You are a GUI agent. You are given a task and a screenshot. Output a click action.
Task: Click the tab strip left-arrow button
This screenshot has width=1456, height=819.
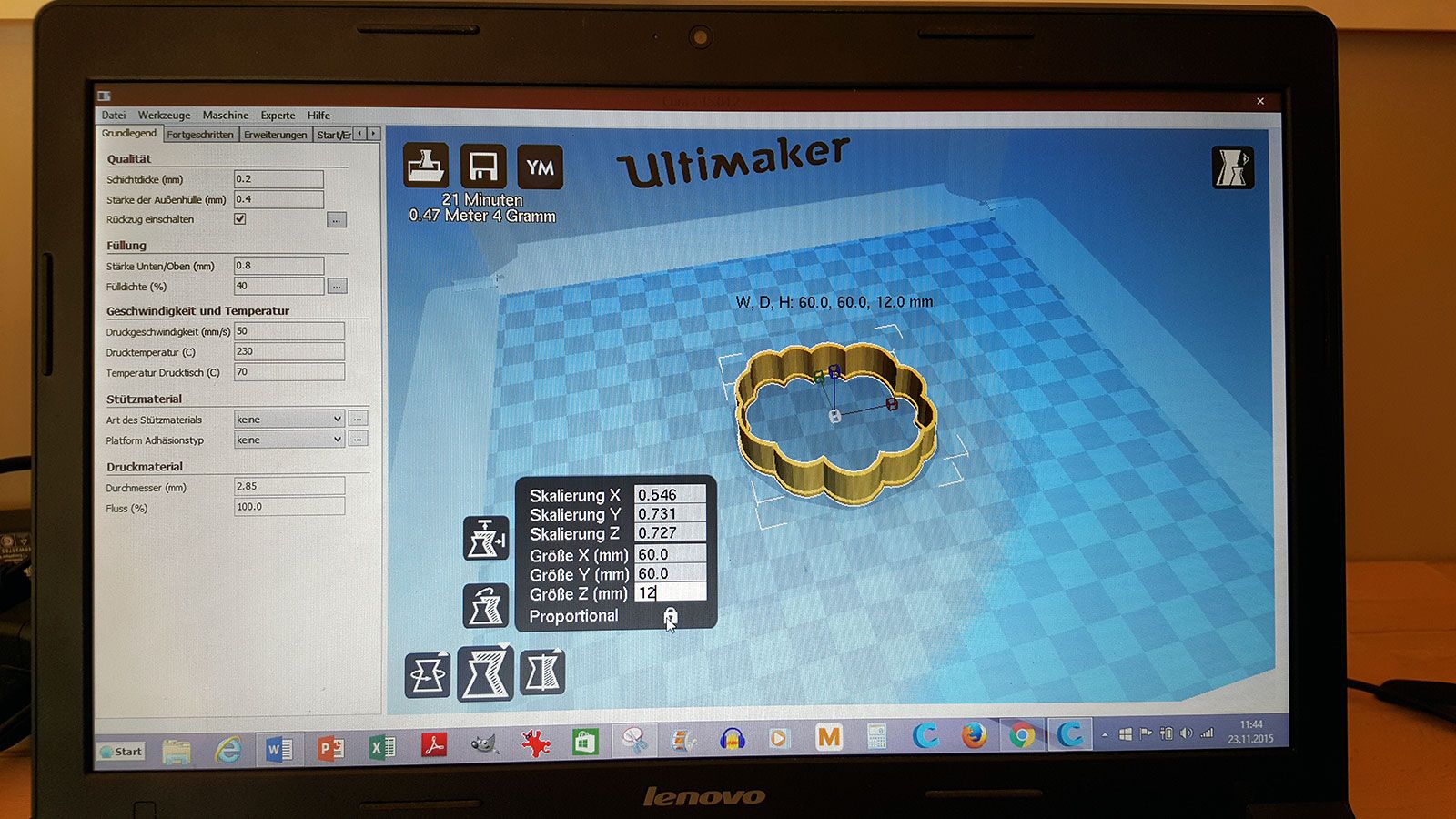(360, 134)
